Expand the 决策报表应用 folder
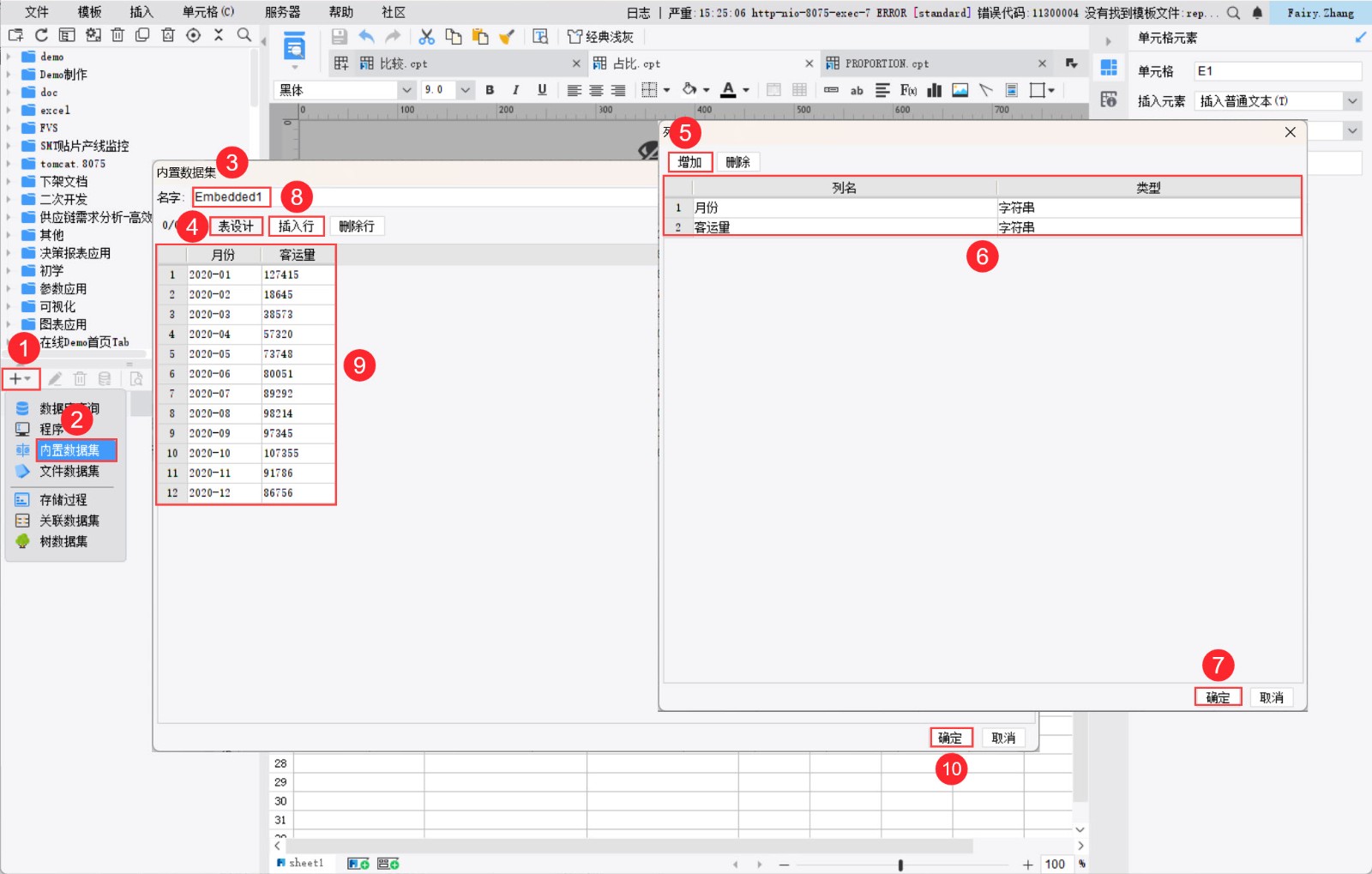1372x874 pixels. point(9,253)
